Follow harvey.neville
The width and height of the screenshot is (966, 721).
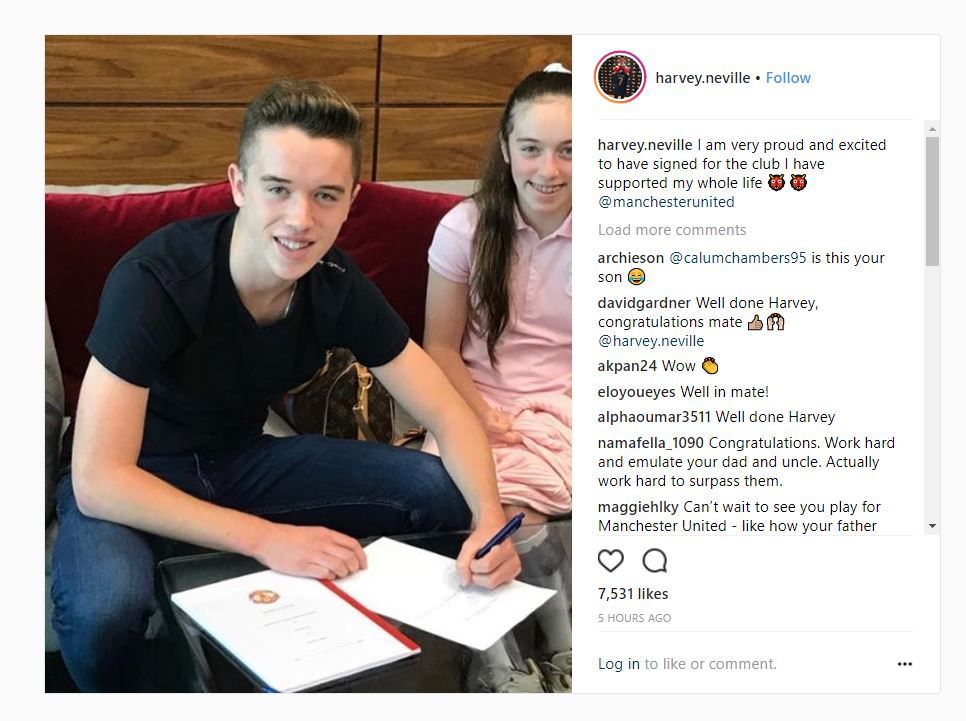[788, 78]
